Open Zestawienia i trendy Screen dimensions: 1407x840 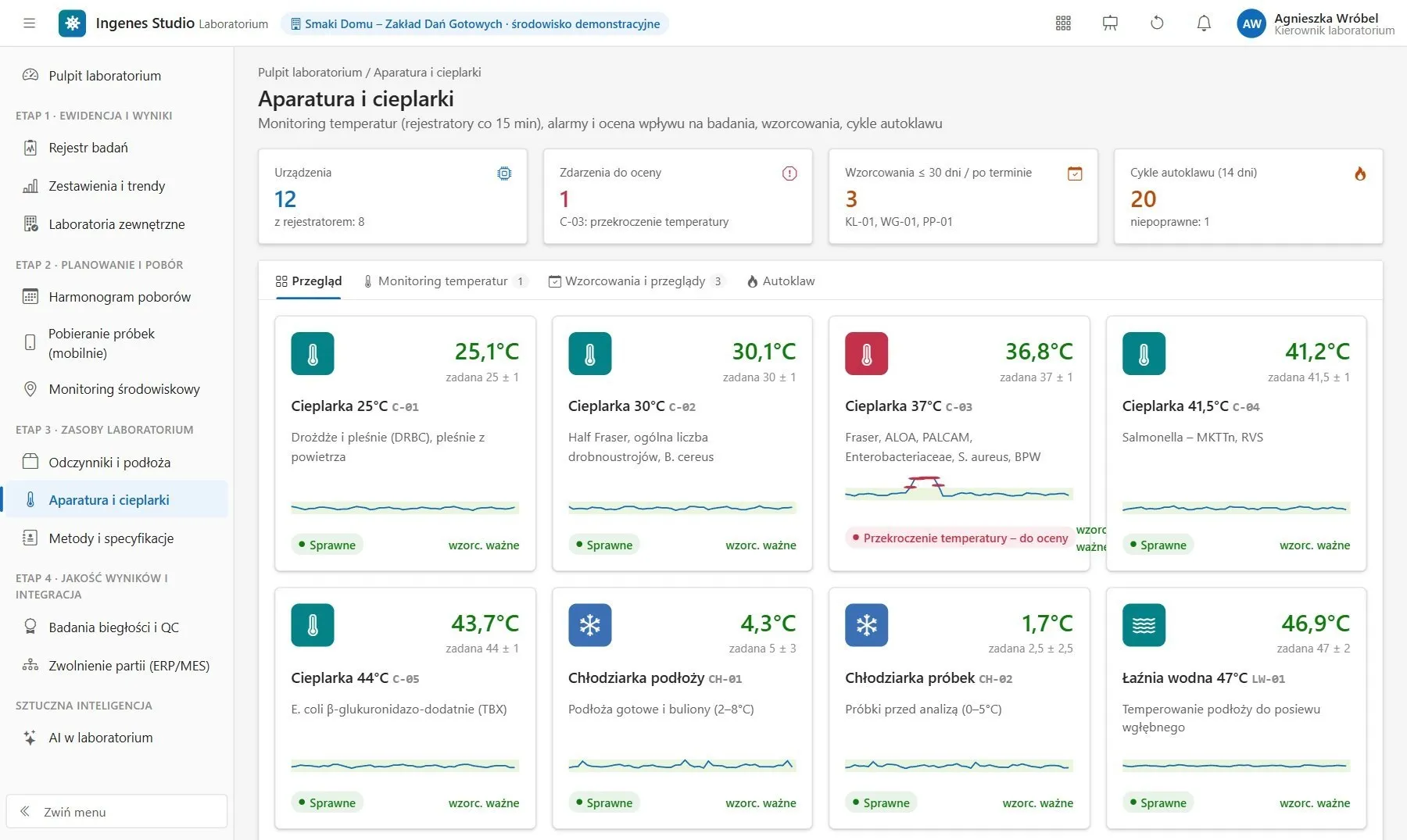click(116, 186)
